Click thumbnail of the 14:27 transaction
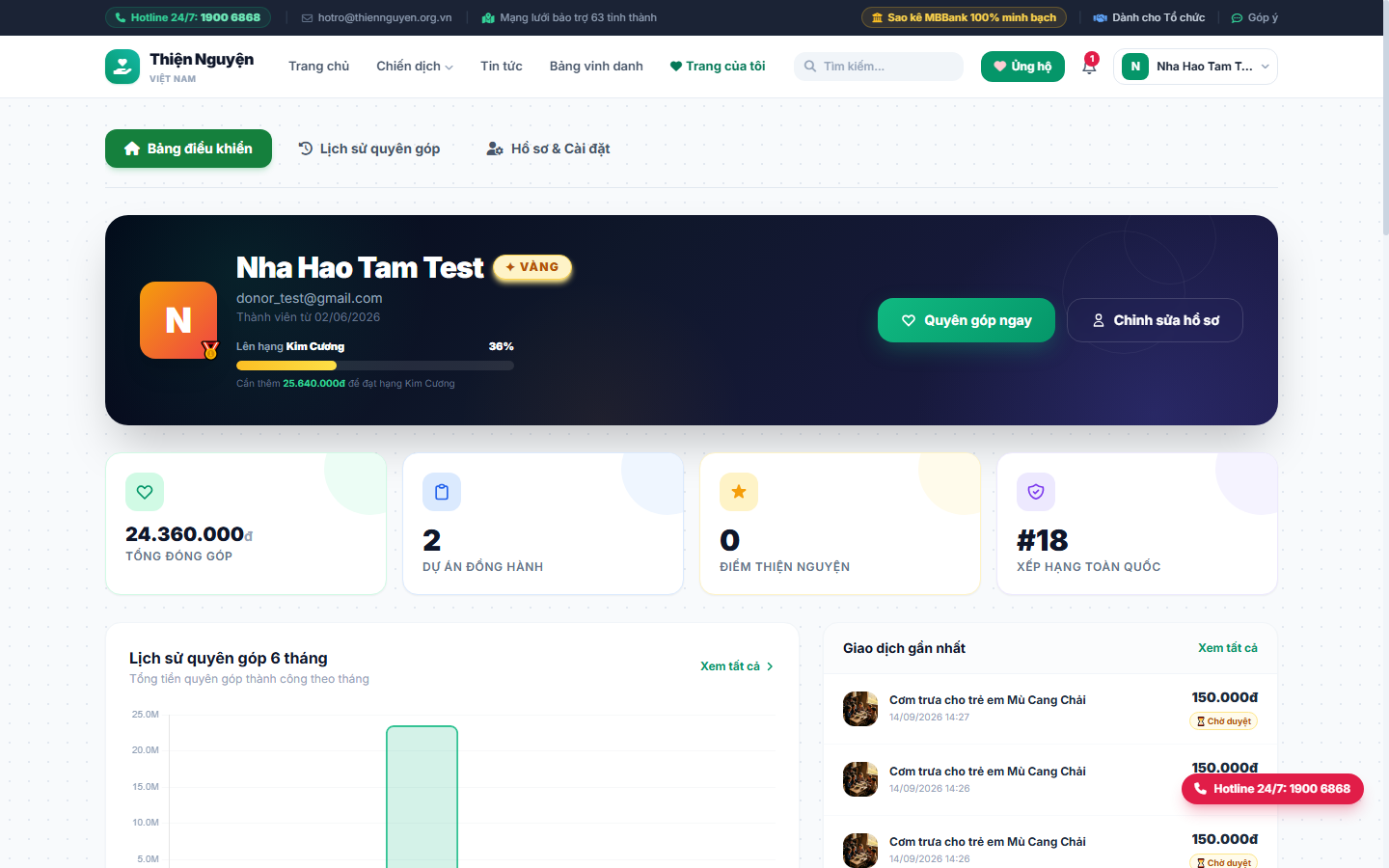The width and height of the screenshot is (1389, 868). point(860,708)
